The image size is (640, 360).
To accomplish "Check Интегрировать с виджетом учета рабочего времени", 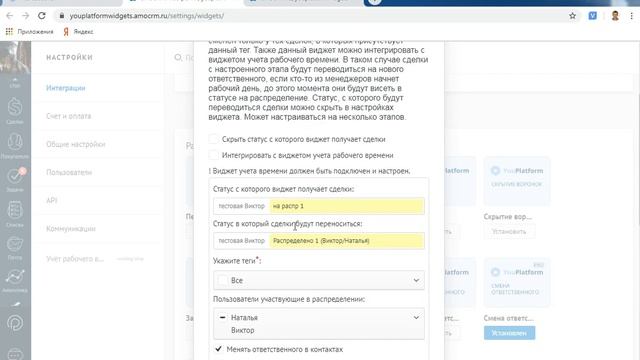I will click(x=213, y=155).
